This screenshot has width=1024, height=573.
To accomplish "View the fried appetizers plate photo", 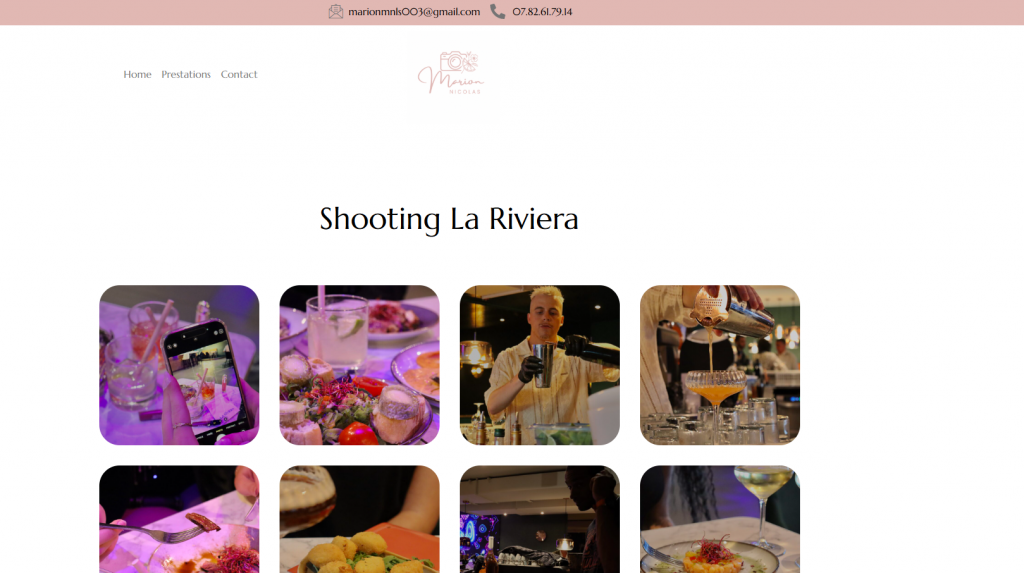I will pyautogui.click(x=359, y=519).
